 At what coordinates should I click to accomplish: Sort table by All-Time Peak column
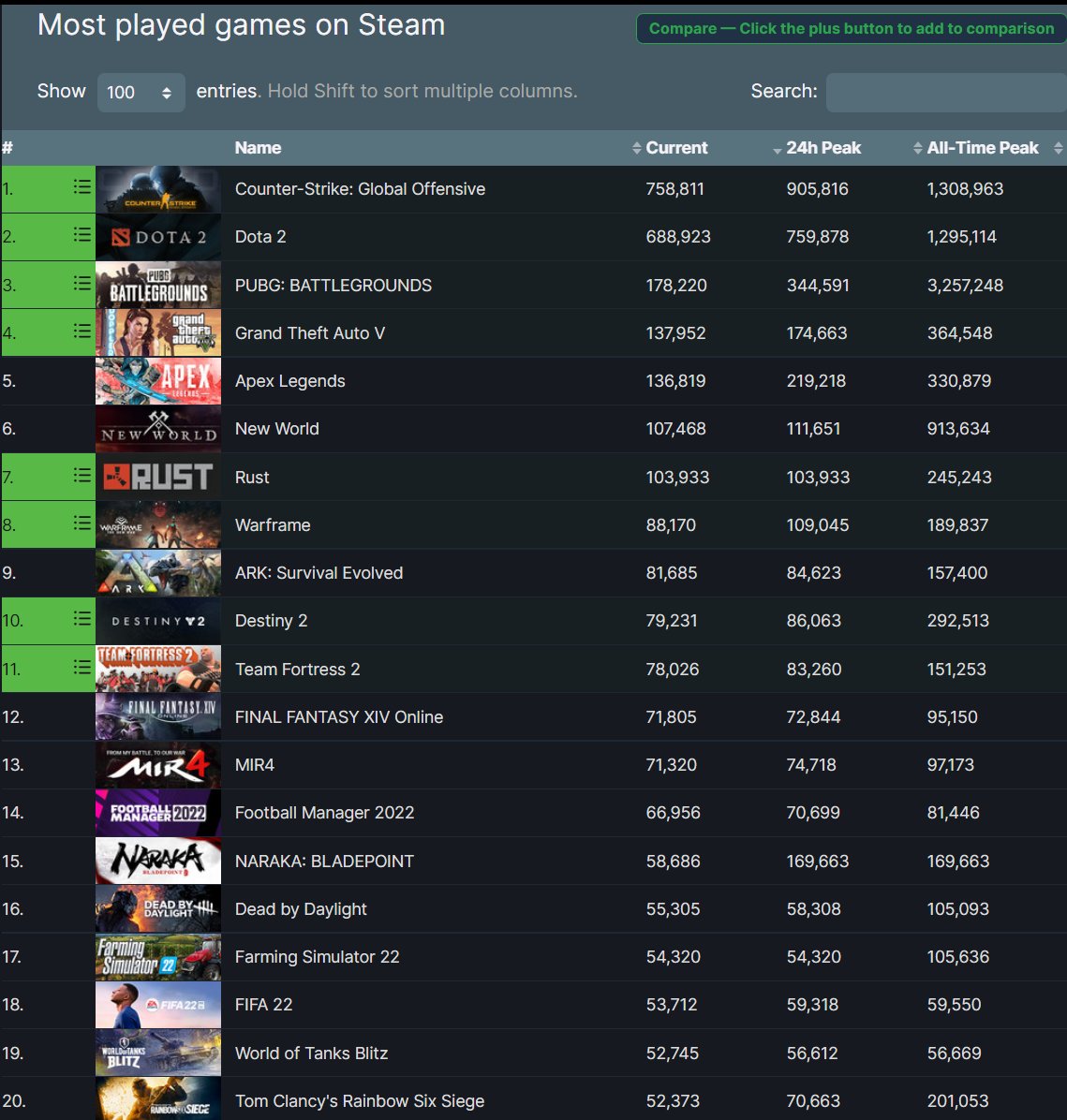pos(982,148)
